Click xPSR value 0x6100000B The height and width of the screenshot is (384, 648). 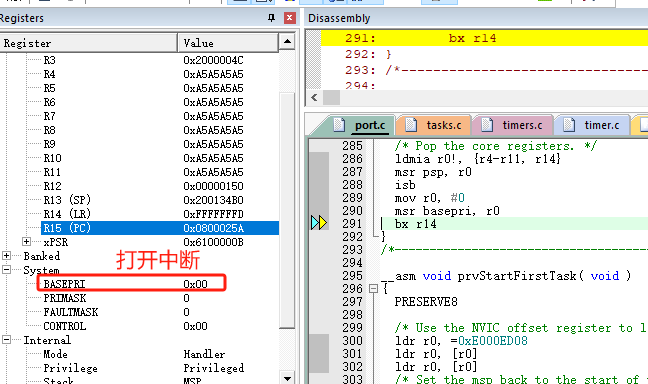[x=213, y=242]
